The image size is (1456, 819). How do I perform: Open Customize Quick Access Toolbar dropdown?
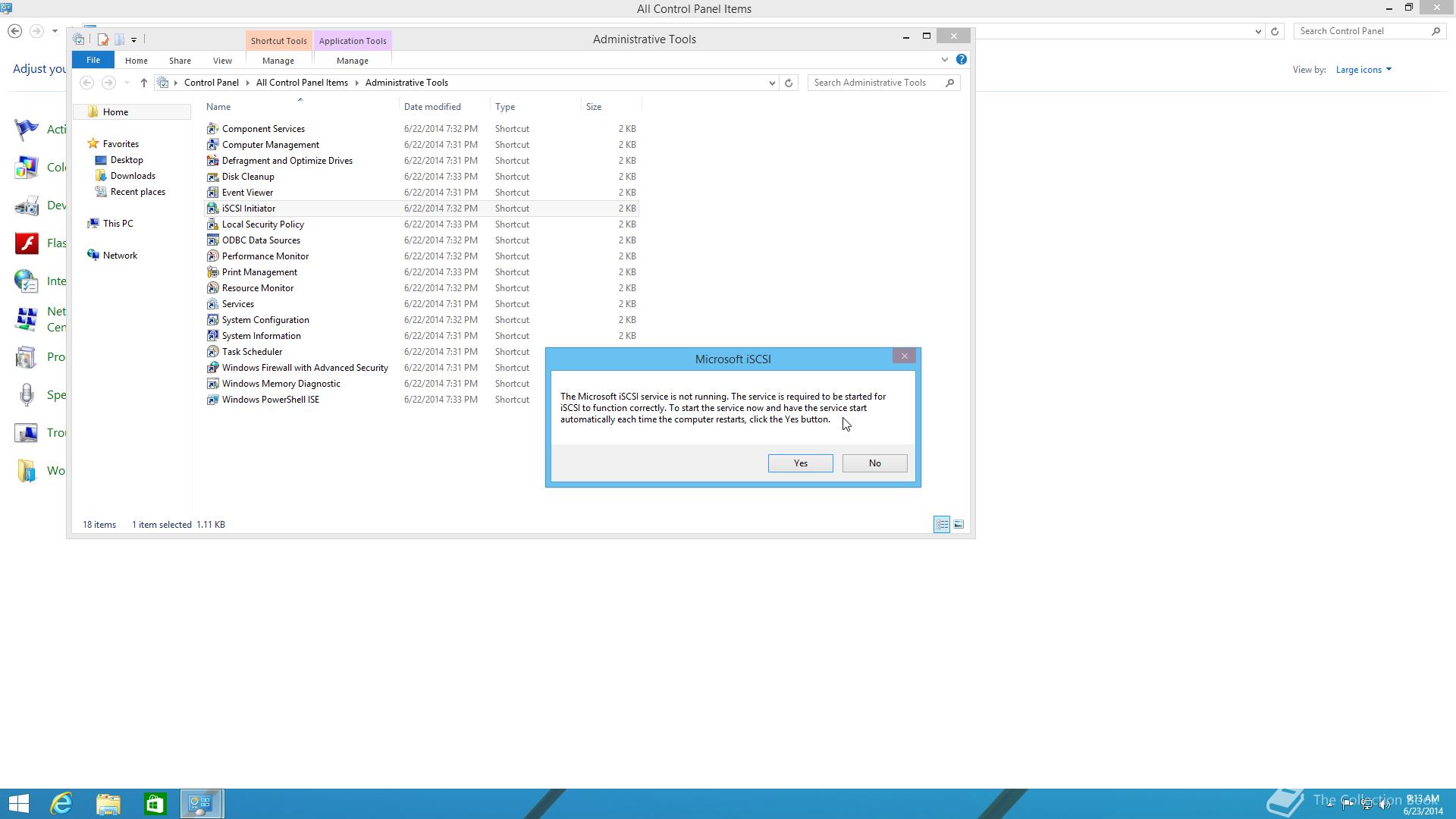(133, 39)
